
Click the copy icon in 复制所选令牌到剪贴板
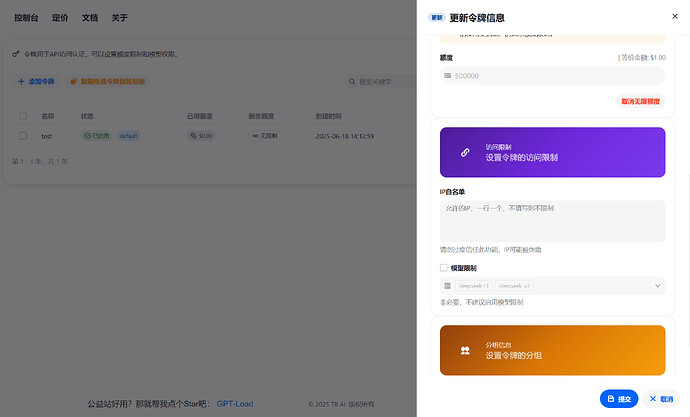click(x=73, y=81)
